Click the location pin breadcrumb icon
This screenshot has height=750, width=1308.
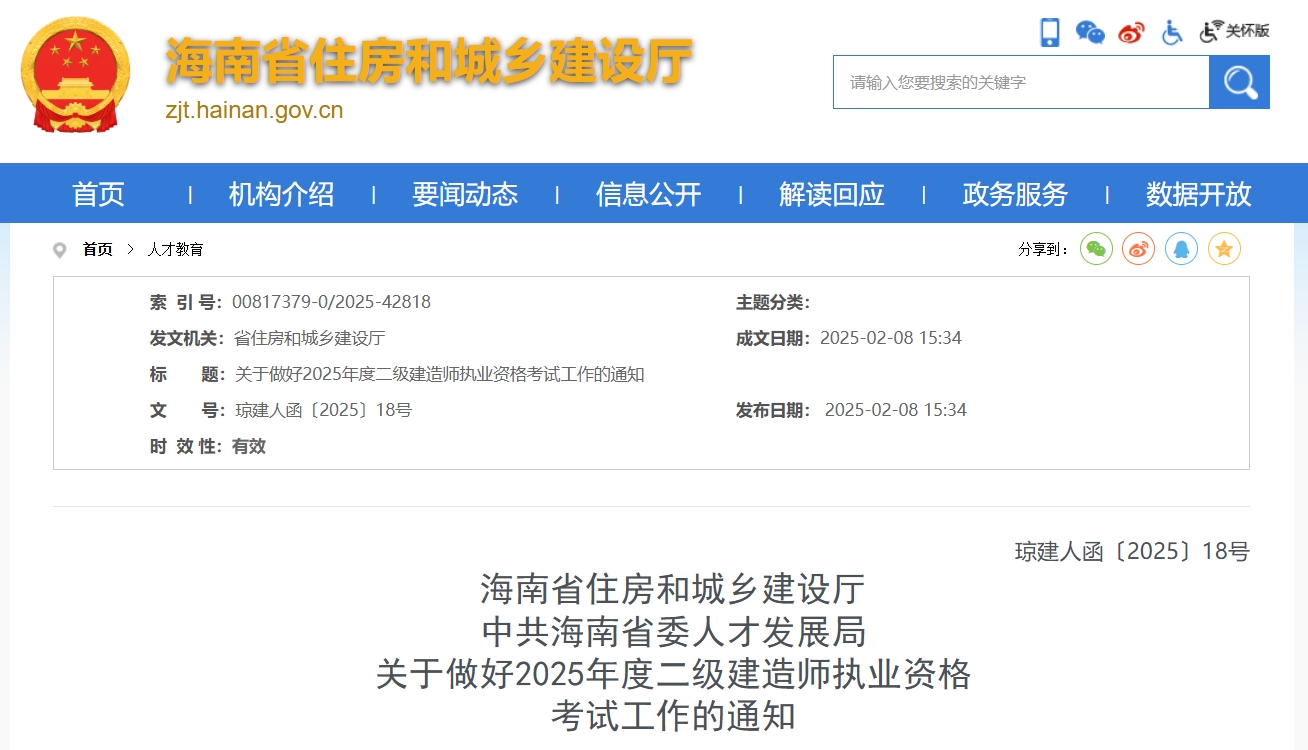(x=60, y=250)
